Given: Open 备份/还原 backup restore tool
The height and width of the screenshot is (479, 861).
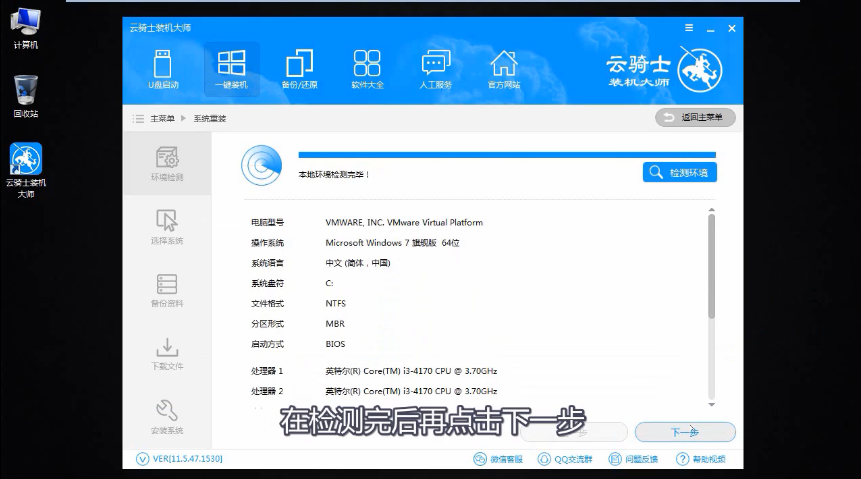Looking at the screenshot, I should click(x=299, y=69).
